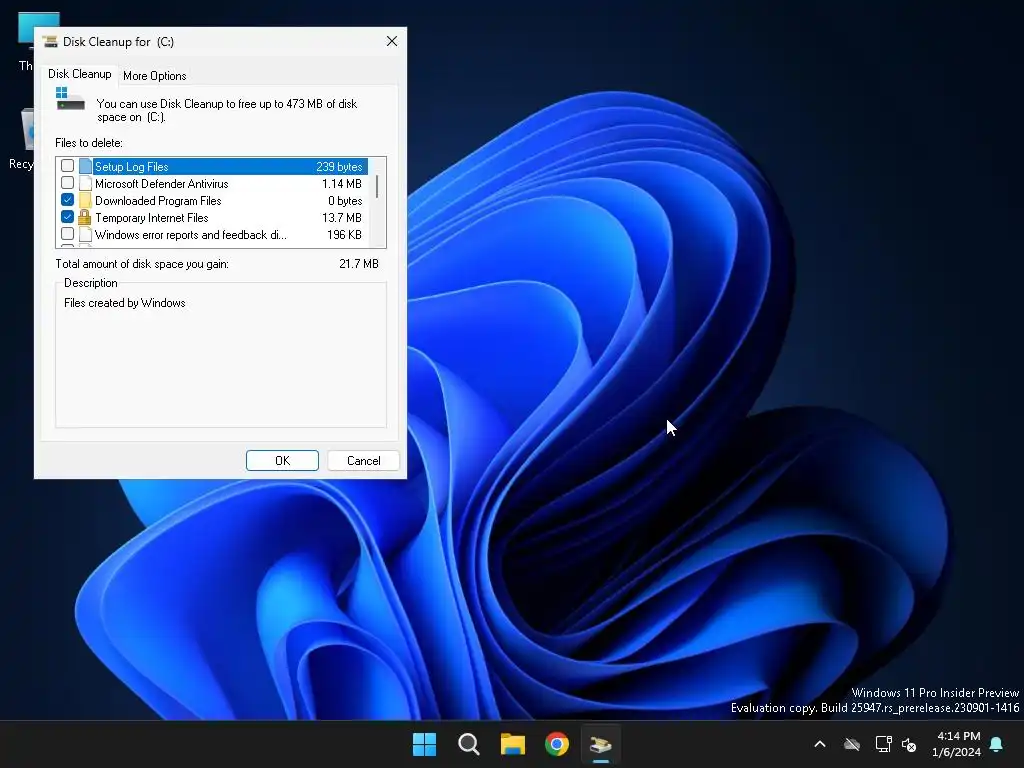Select the Disk Cleanup tab

(80, 74)
